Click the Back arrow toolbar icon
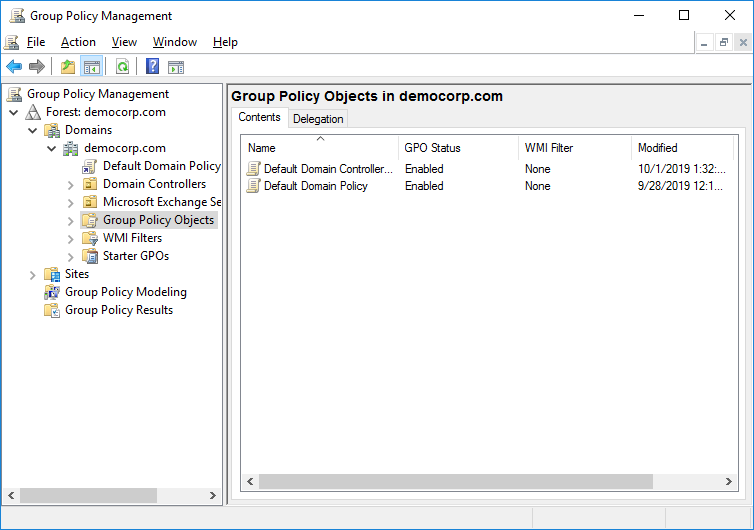This screenshot has height=530, width=754. [x=14, y=67]
